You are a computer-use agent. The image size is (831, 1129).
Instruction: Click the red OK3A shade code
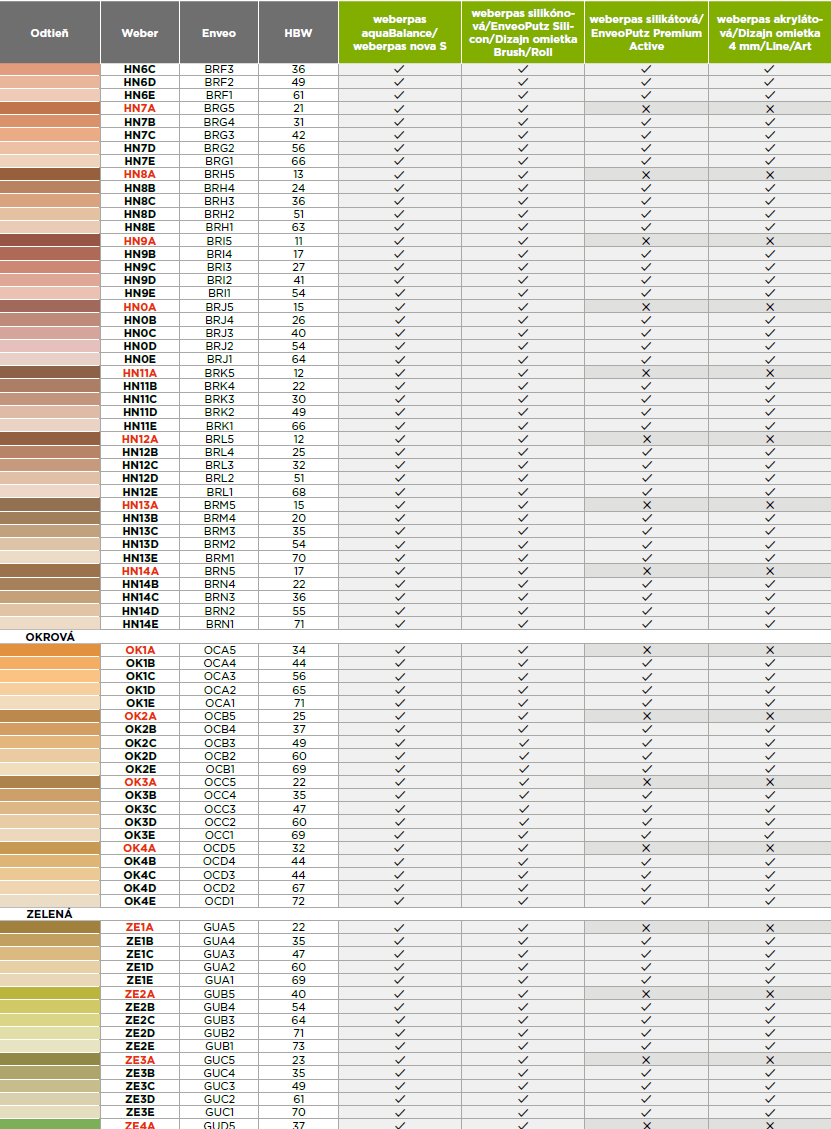tap(140, 782)
